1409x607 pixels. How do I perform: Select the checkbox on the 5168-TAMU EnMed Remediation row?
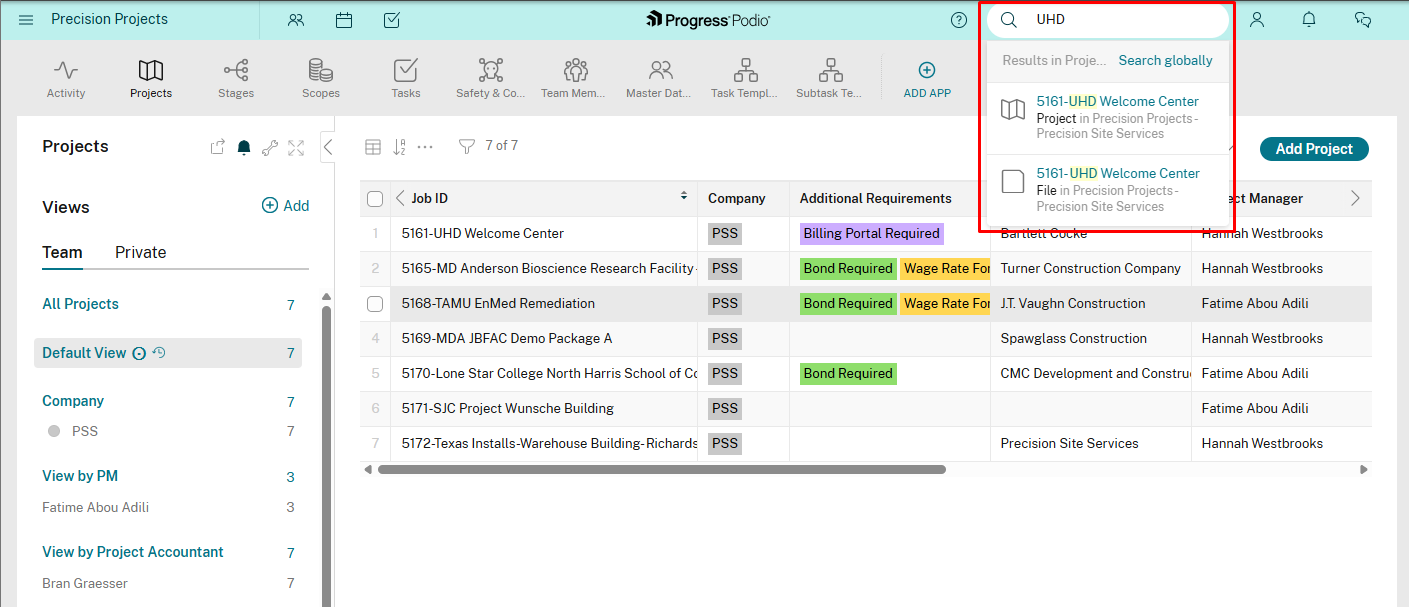click(374, 303)
